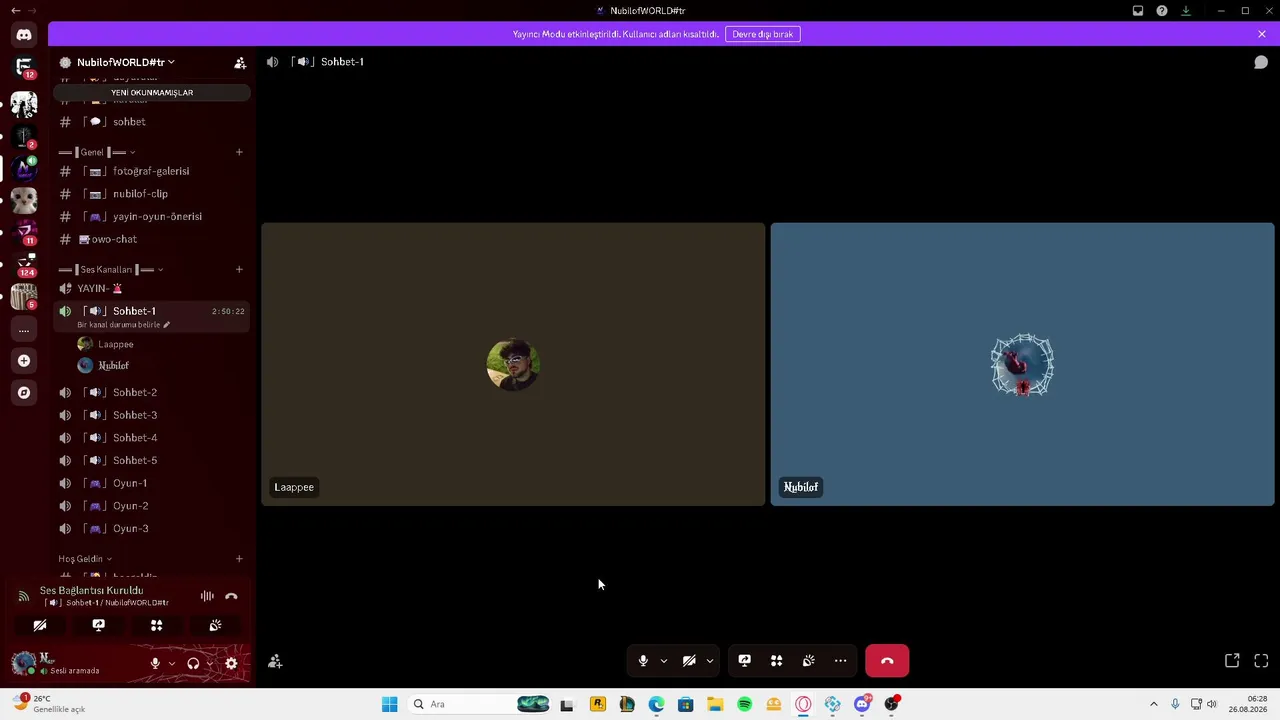
Task: Turn on camera in call control bar
Action: (x=689, y=661)
